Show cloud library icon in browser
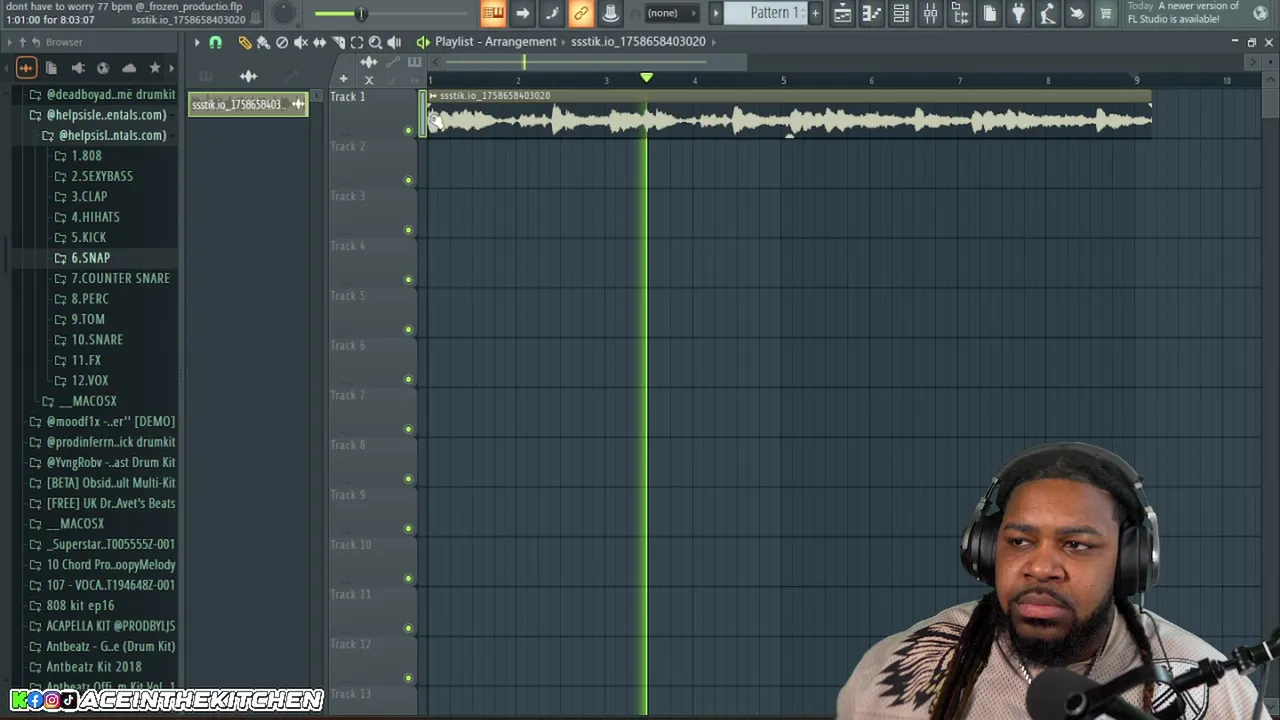The height and width of the screenshot is (720, 1280). (129, 68)
